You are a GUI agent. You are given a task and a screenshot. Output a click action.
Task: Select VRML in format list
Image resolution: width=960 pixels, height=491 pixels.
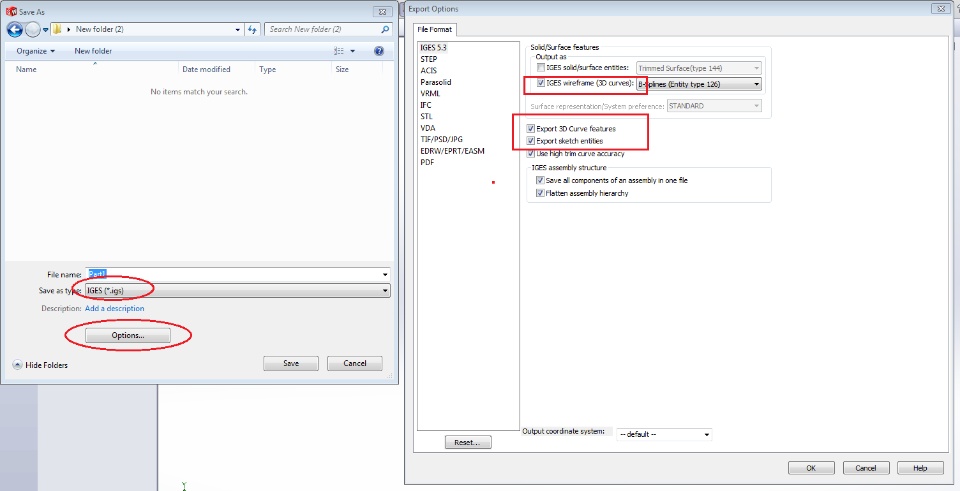430,94
